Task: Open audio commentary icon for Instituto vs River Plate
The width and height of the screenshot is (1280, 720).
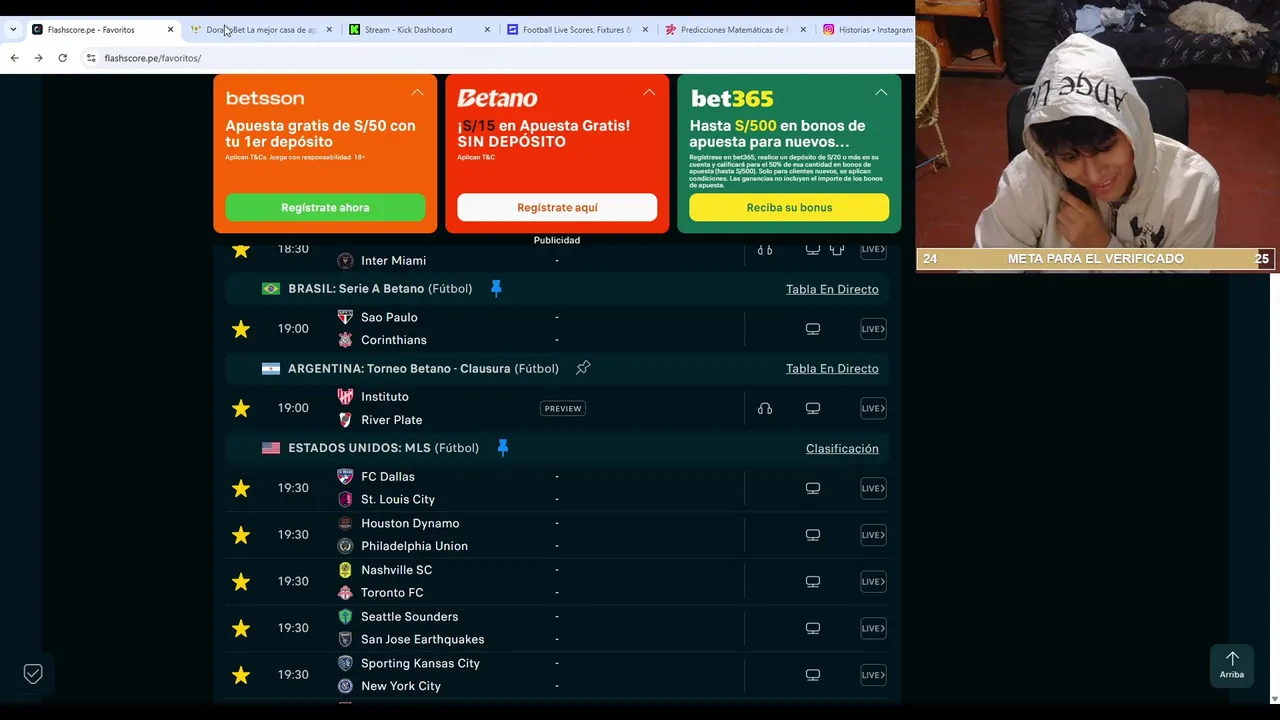Action: click(x=765, y=408)
